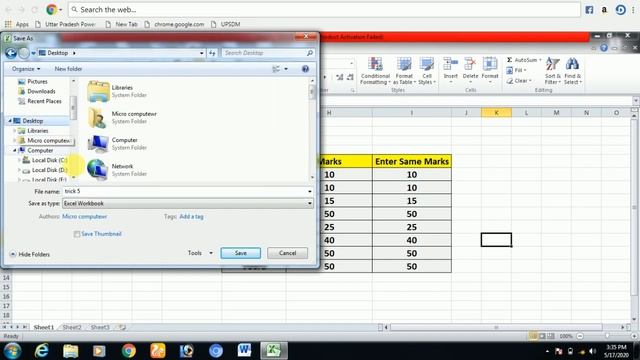
Task: Adjust Excel zoom slider
Action: [607, 336]
